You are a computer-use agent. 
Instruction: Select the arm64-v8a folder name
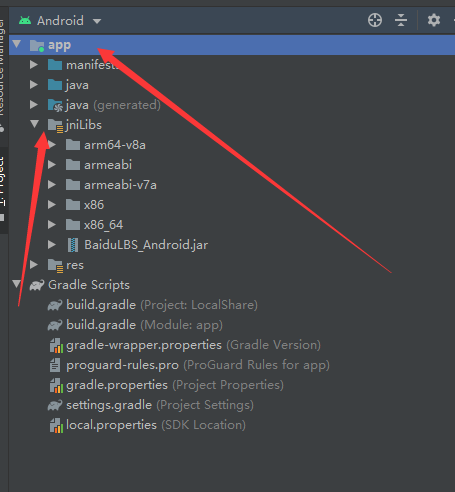[115, 145]
